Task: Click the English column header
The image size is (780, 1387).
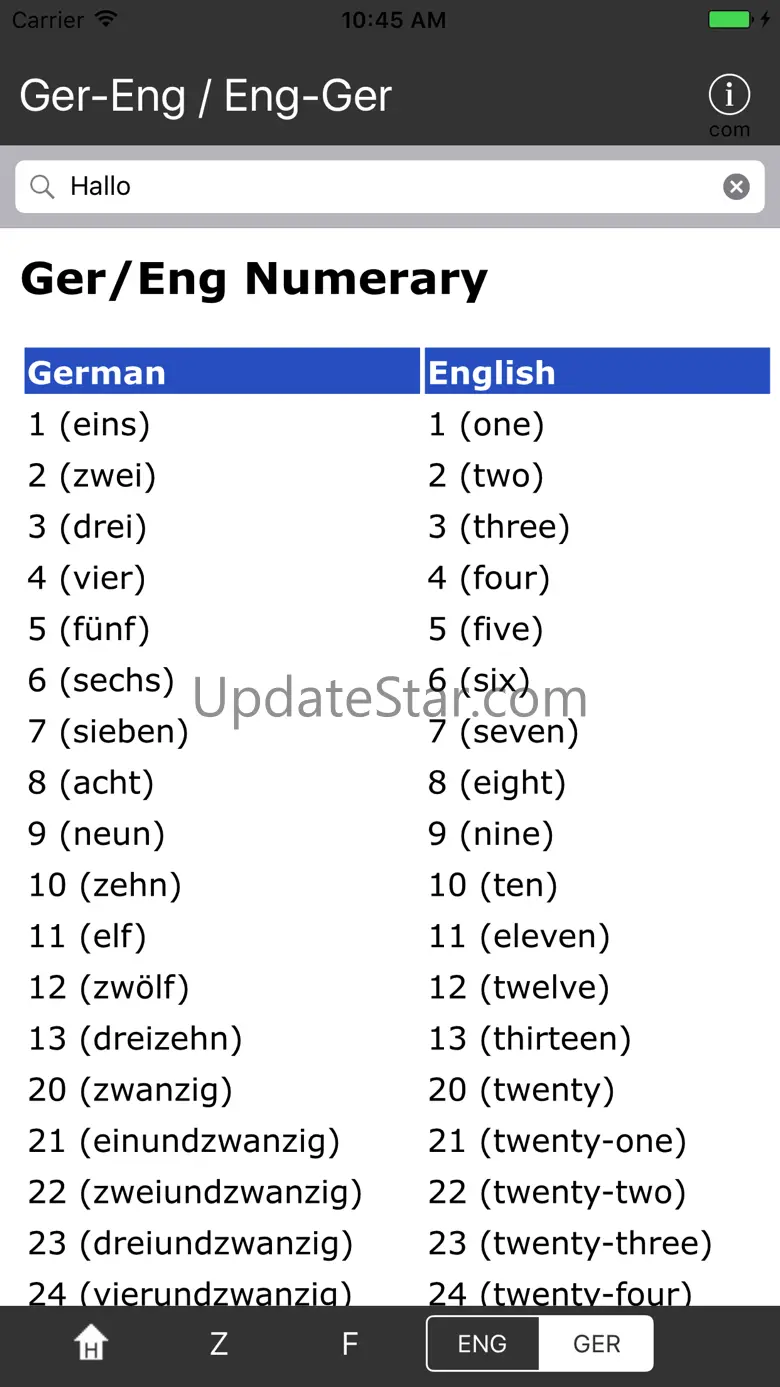Action: point(597,372)
